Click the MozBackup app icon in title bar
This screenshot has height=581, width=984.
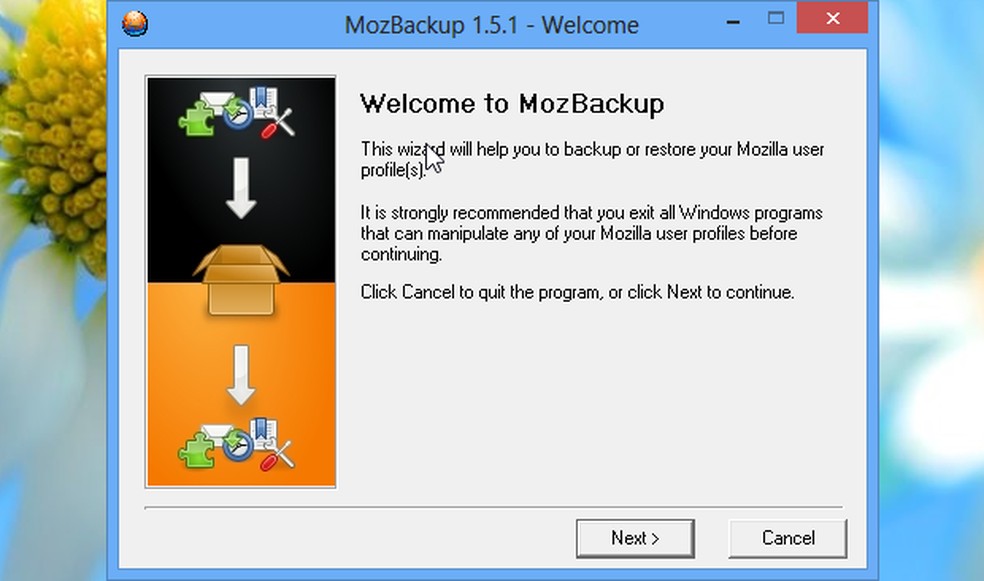click(135, 23)
